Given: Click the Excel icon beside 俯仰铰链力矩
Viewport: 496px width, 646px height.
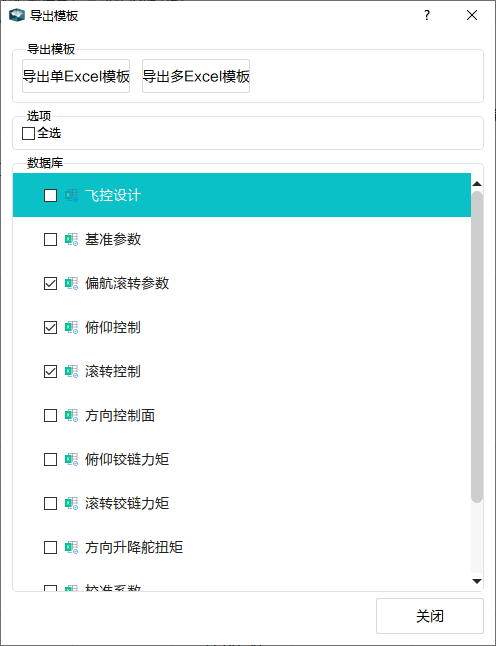Looking at the screenshot, I should [x=71, y=459].
